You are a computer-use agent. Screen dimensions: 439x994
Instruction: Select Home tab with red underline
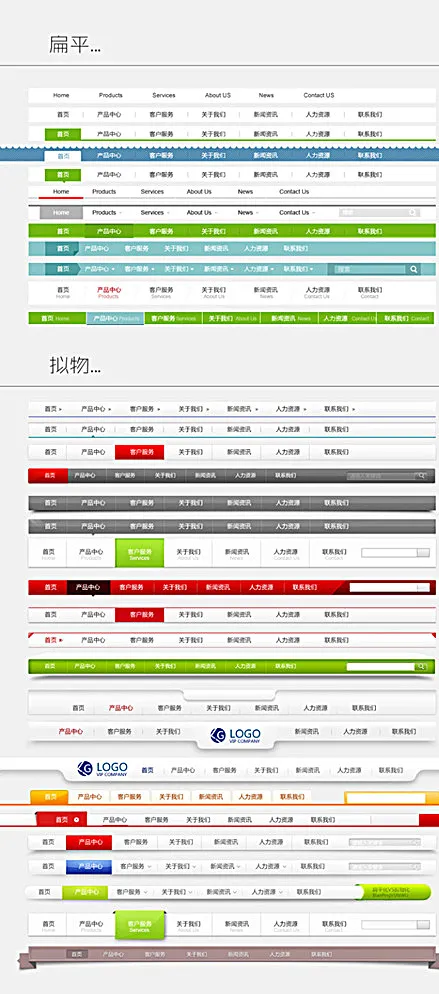coord(61,192)
